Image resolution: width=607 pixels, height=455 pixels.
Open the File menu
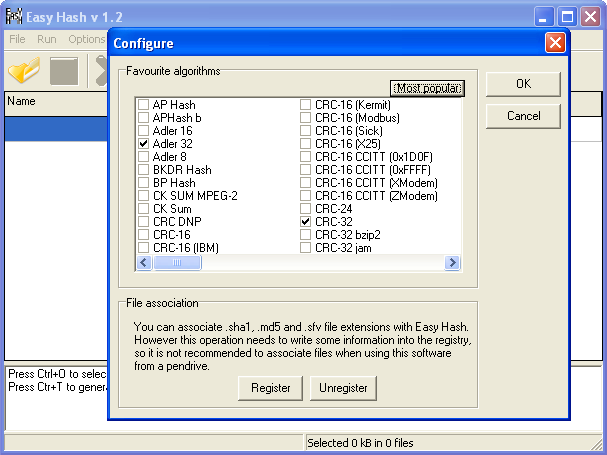(x=17, y=39)
